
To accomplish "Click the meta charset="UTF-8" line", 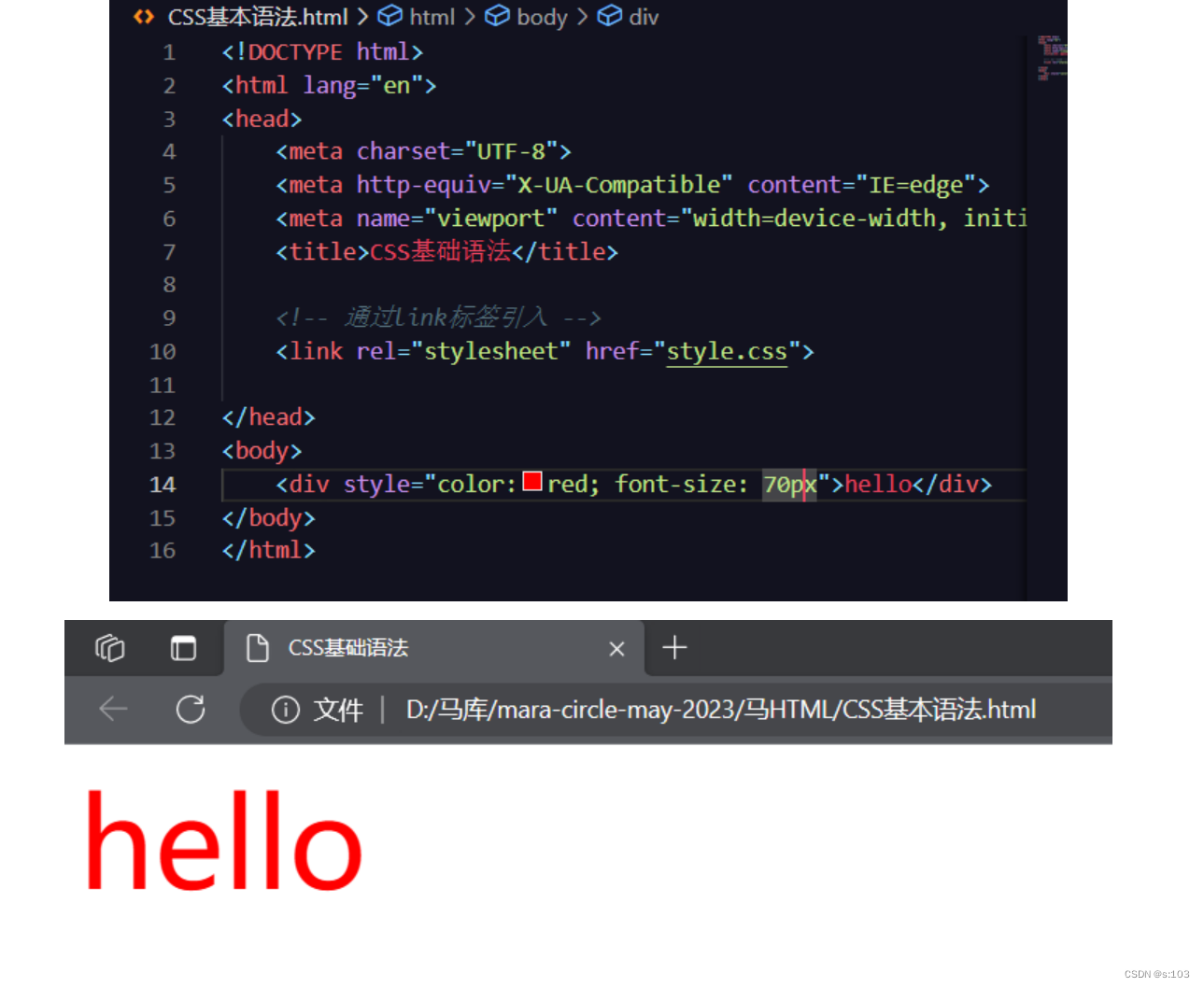I will (423, 151).
